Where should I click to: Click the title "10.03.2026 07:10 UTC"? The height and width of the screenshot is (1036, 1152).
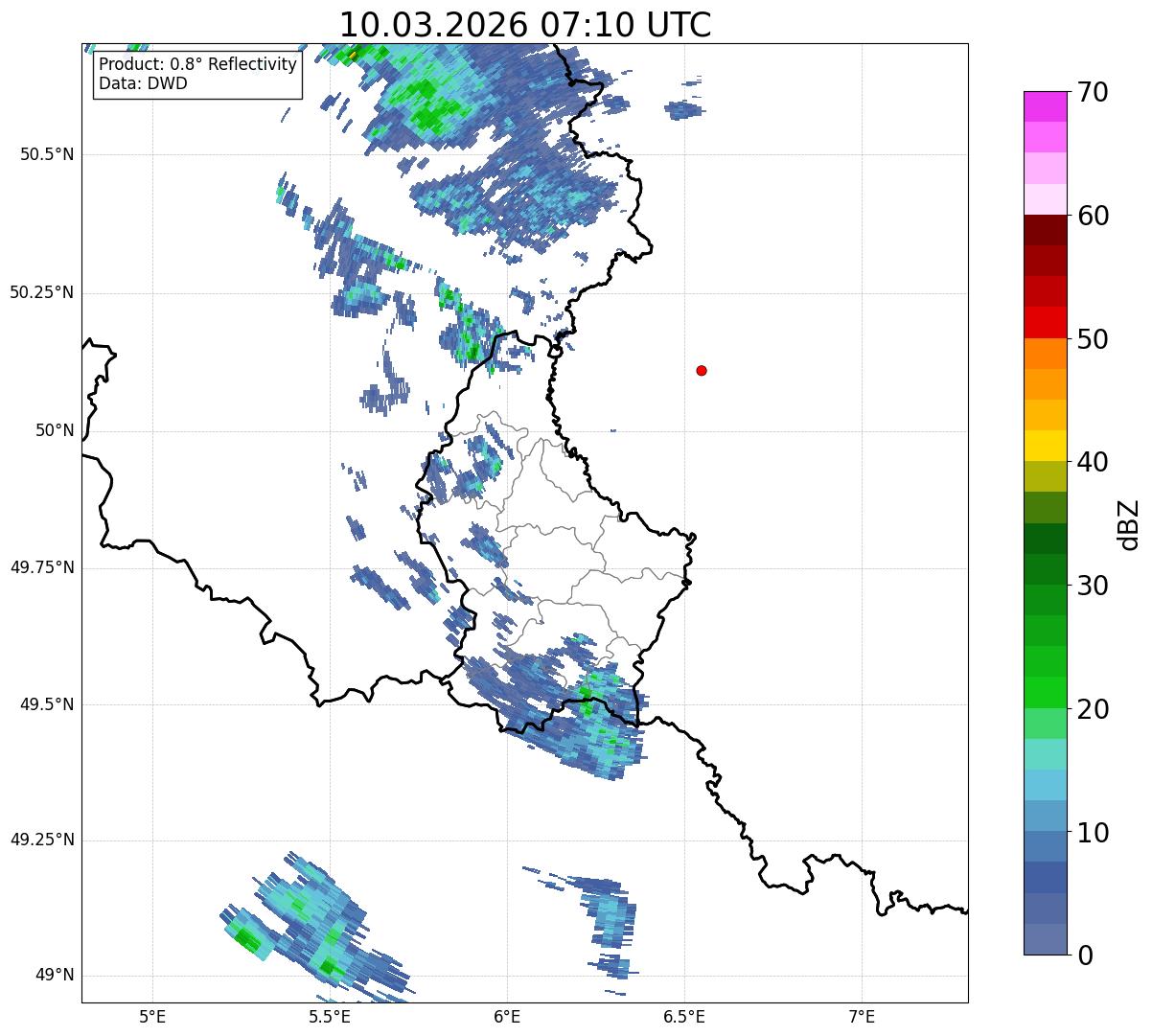click(525, 24)
